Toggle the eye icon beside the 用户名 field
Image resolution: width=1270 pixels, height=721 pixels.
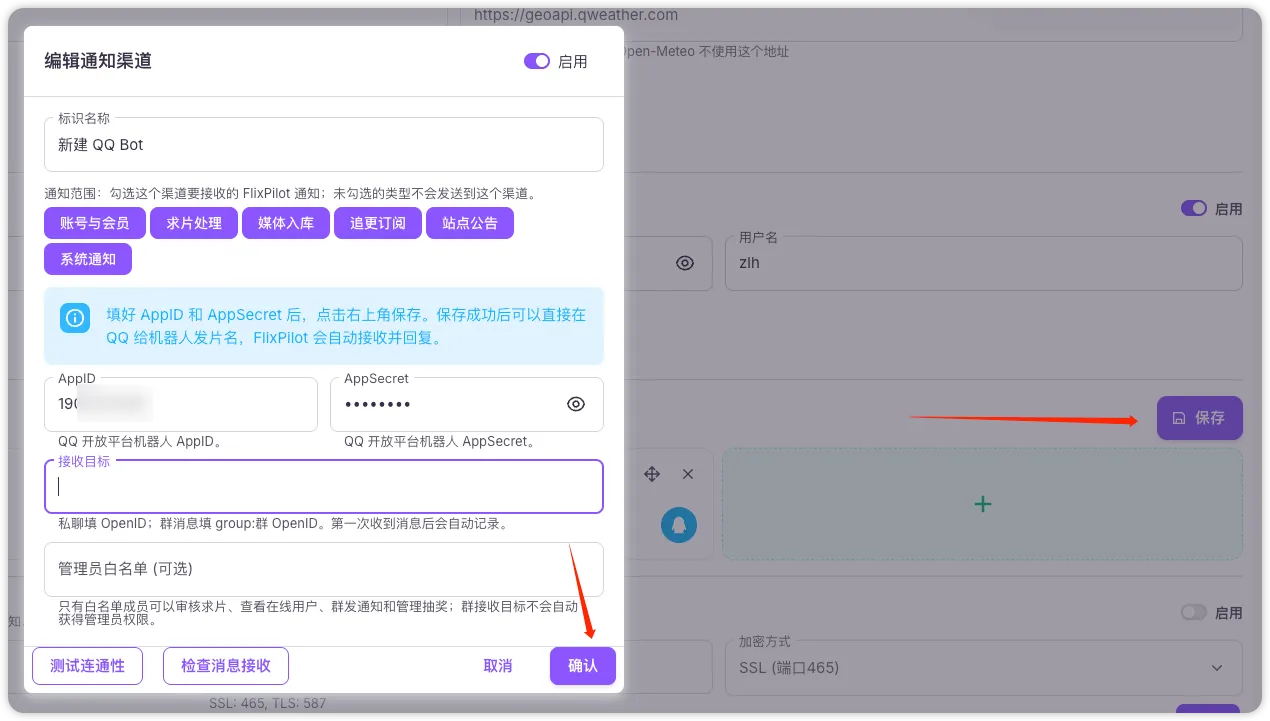coord(685,263)
